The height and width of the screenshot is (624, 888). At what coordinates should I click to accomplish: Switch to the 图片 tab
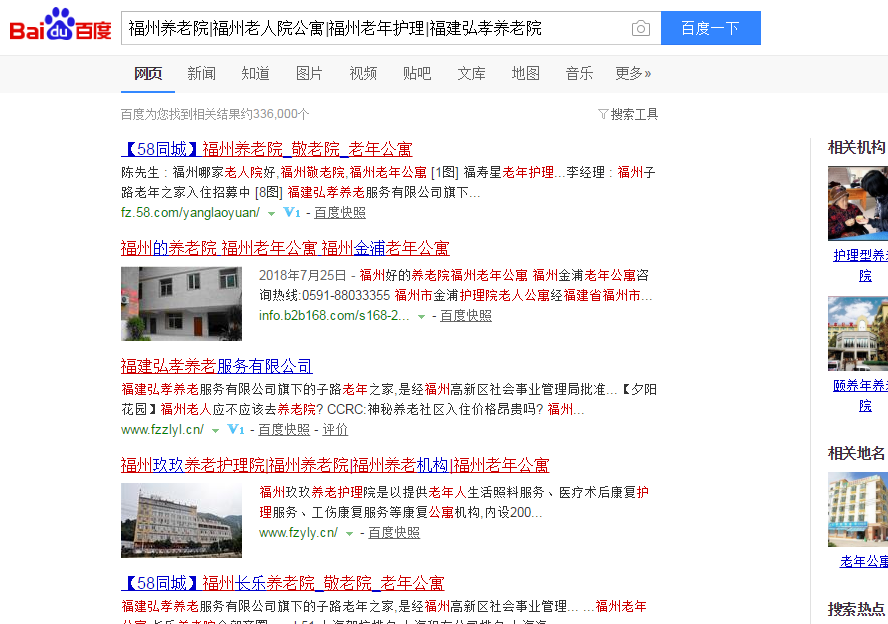coord(309,74)
